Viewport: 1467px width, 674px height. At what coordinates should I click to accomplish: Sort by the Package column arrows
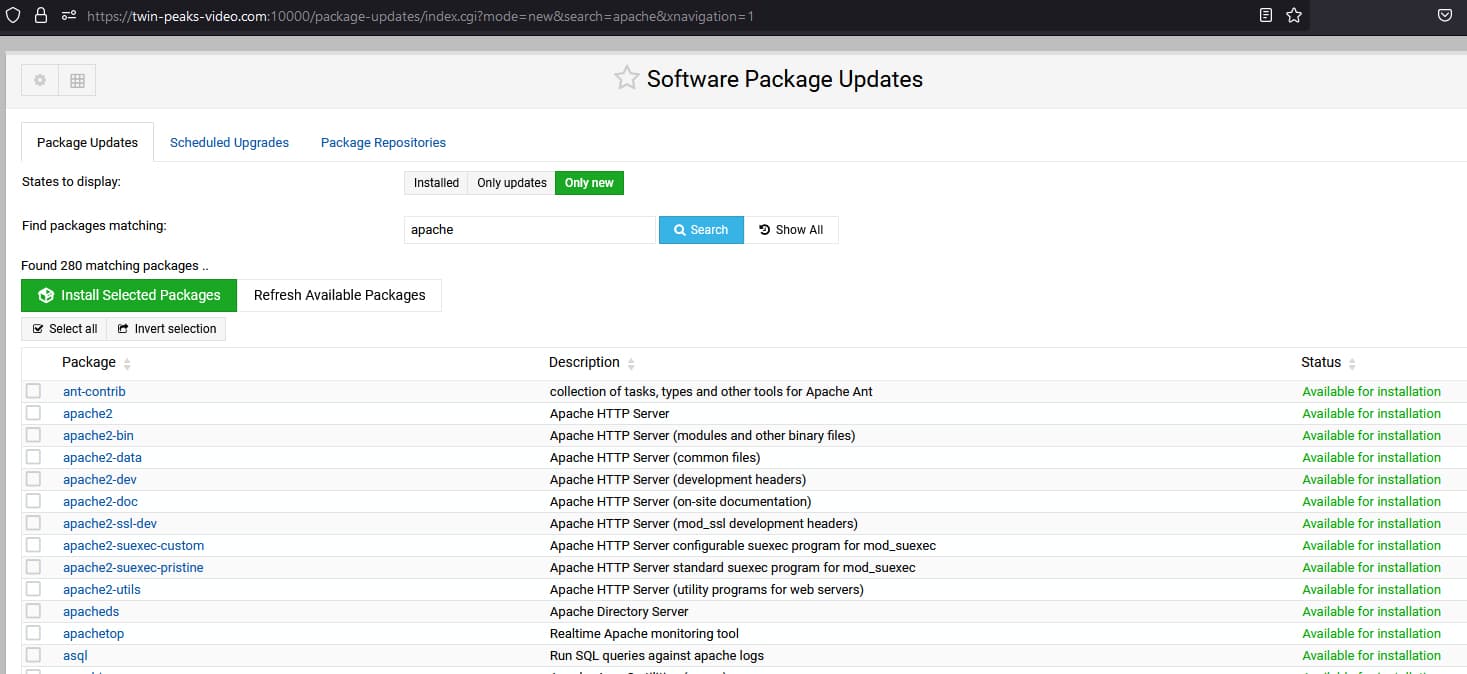coord(127,364)
